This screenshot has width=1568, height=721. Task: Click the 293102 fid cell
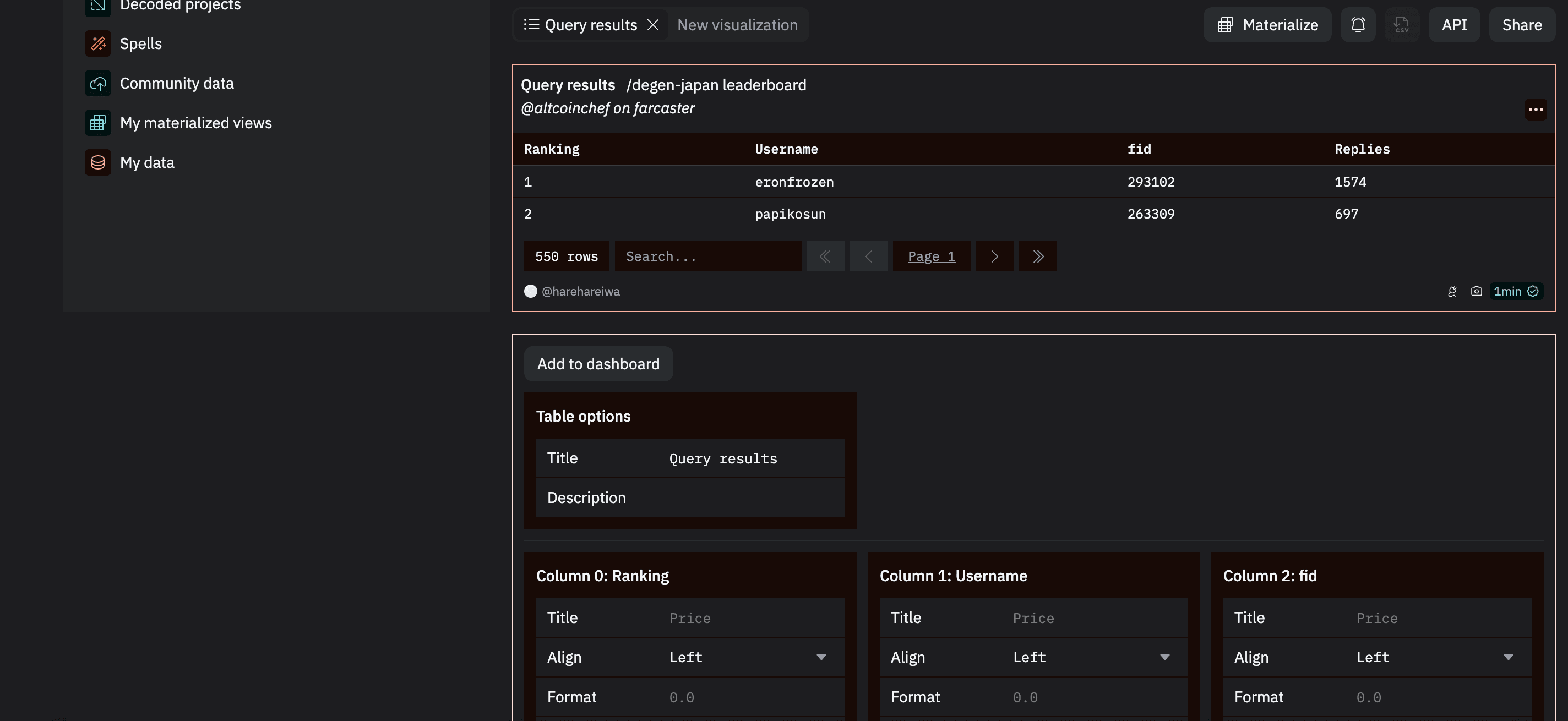(x=1151, y=182)
